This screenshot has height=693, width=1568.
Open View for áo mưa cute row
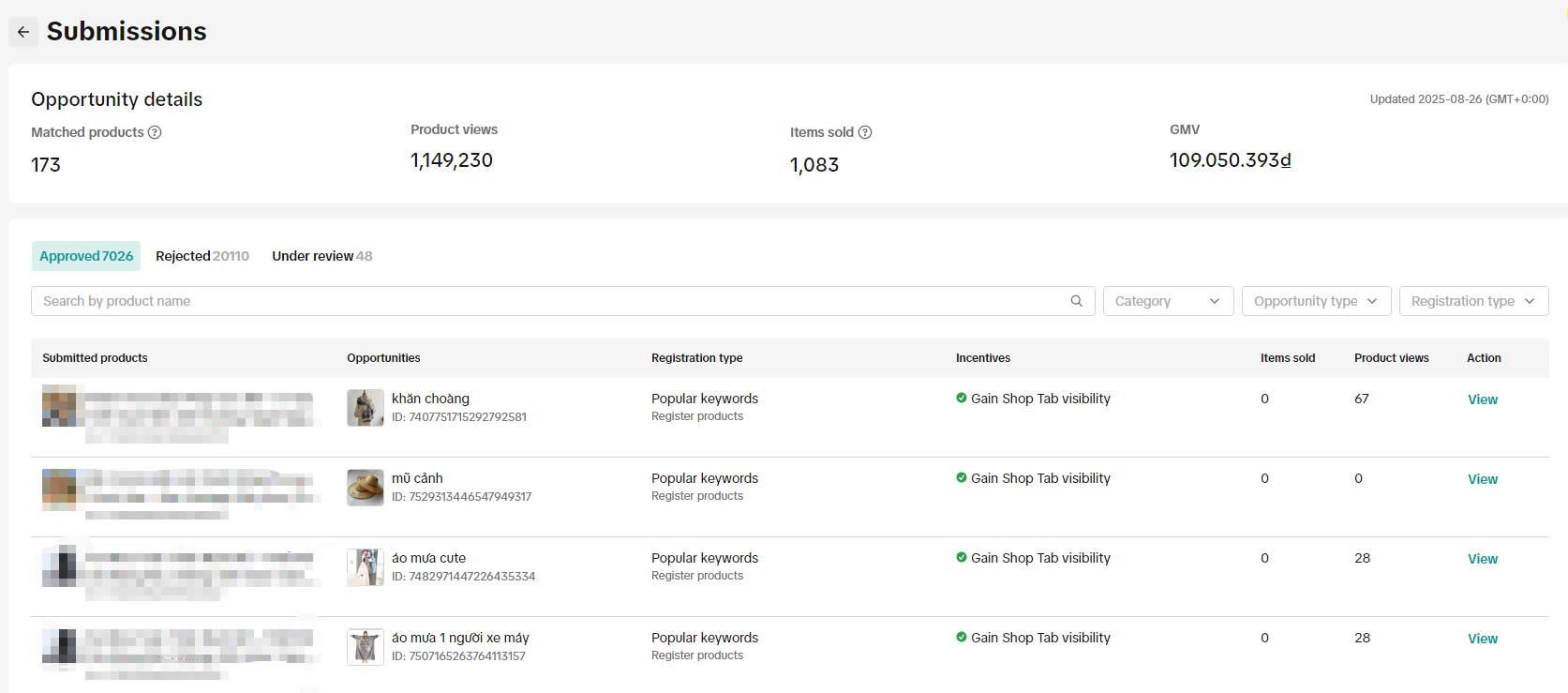(1482, 559)
